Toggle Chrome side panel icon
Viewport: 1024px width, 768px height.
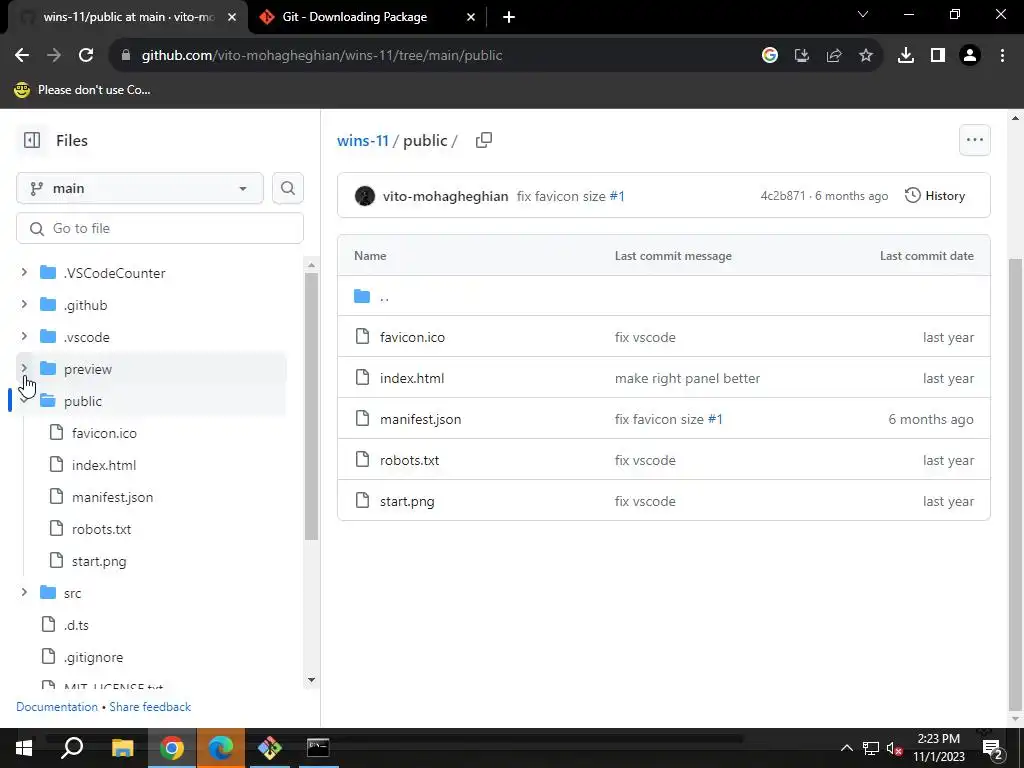coord(938,56)
